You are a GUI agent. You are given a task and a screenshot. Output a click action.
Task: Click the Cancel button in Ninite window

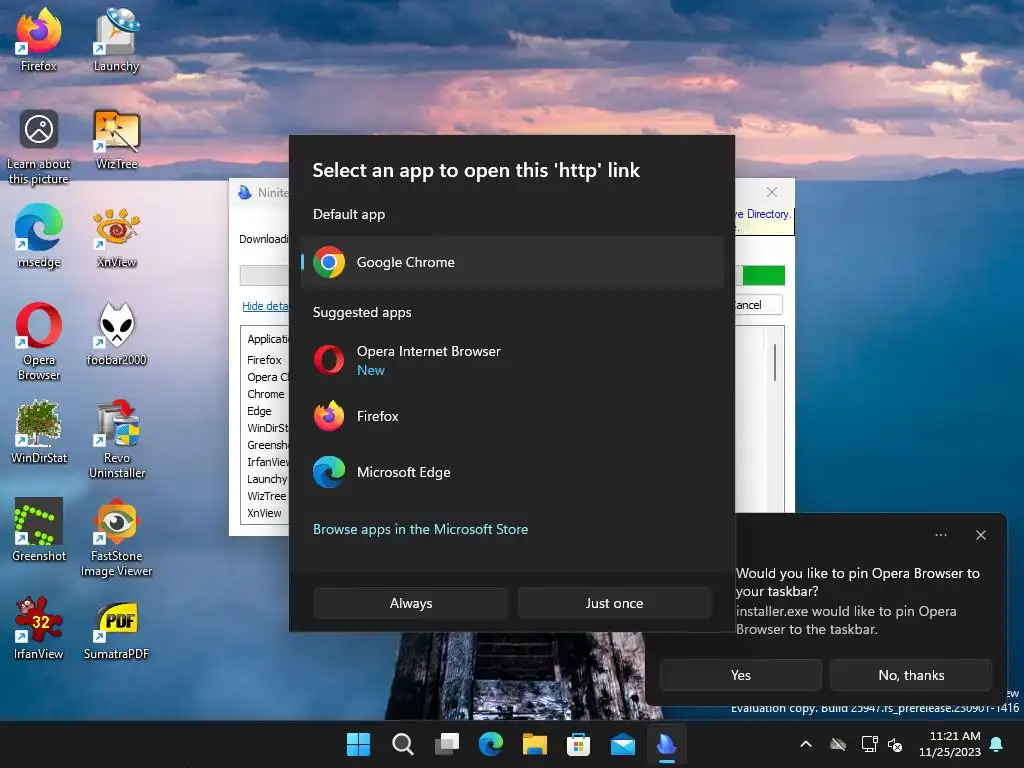[x=758, y=305]
